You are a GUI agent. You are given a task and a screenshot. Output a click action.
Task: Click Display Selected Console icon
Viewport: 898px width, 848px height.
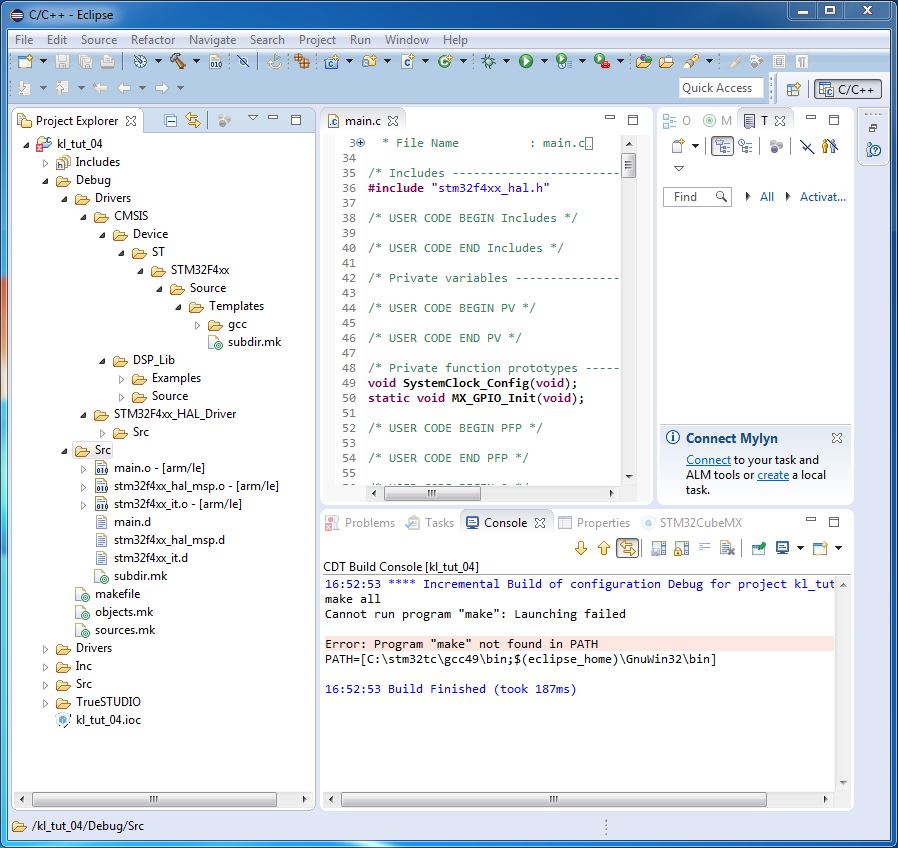[782, 548]
